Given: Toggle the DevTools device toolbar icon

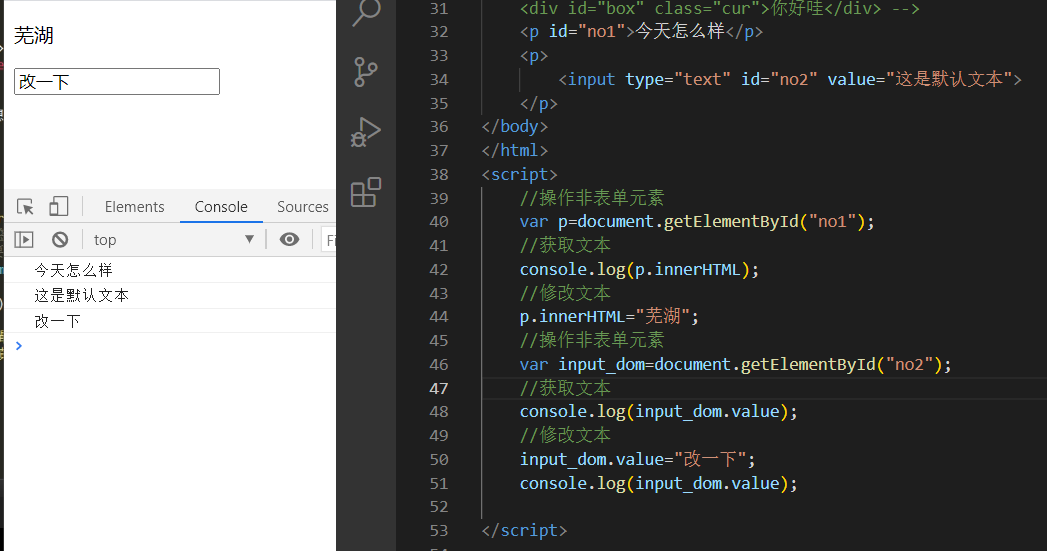Looking at the screenshot, I should tap(59, 206).
